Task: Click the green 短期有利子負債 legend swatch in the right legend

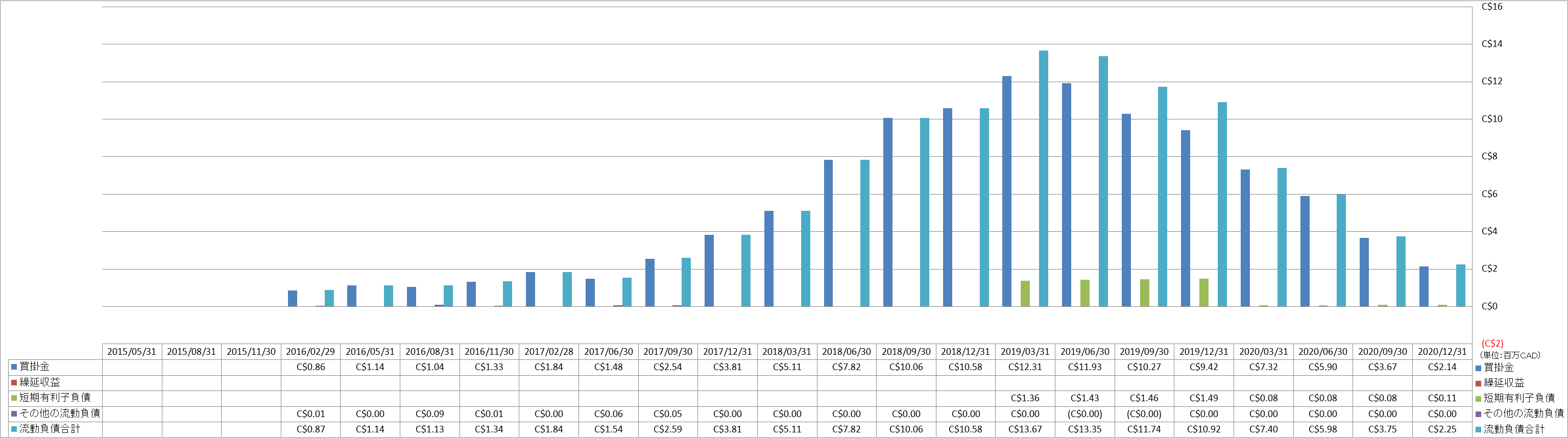Action: 1479,399
